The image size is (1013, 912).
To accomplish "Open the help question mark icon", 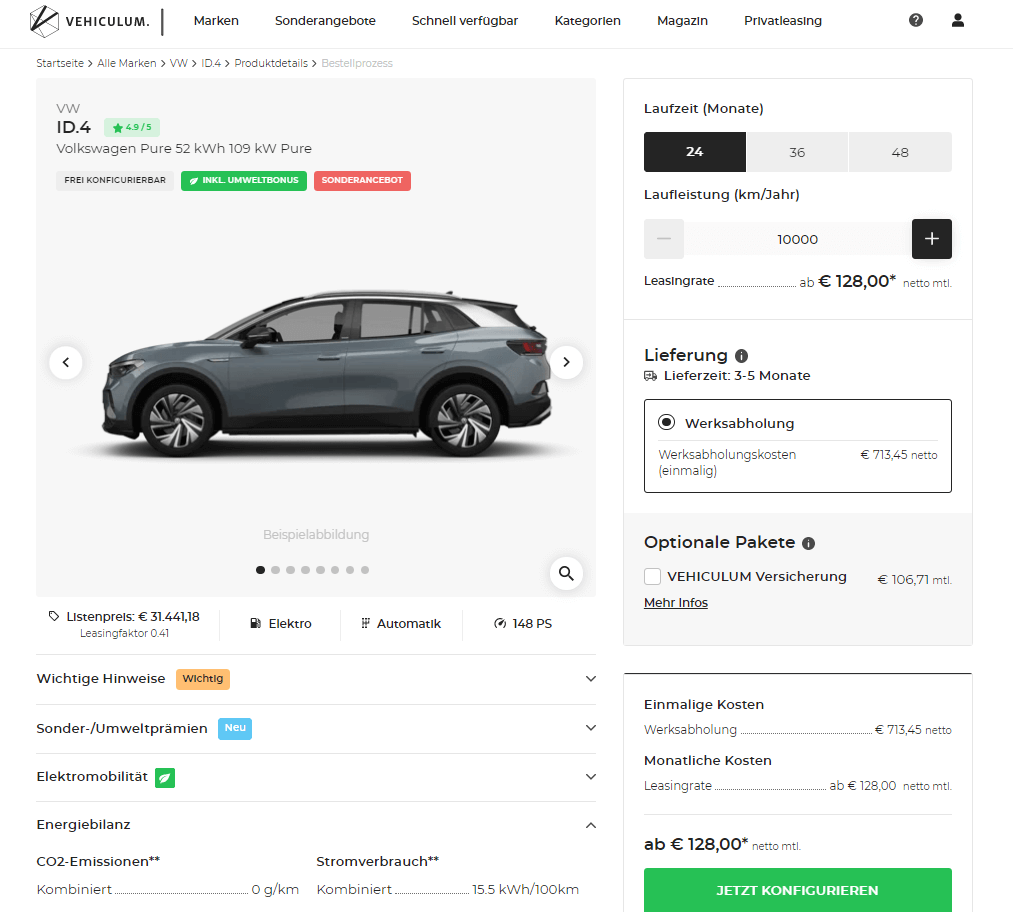I will tap(915, 20).
